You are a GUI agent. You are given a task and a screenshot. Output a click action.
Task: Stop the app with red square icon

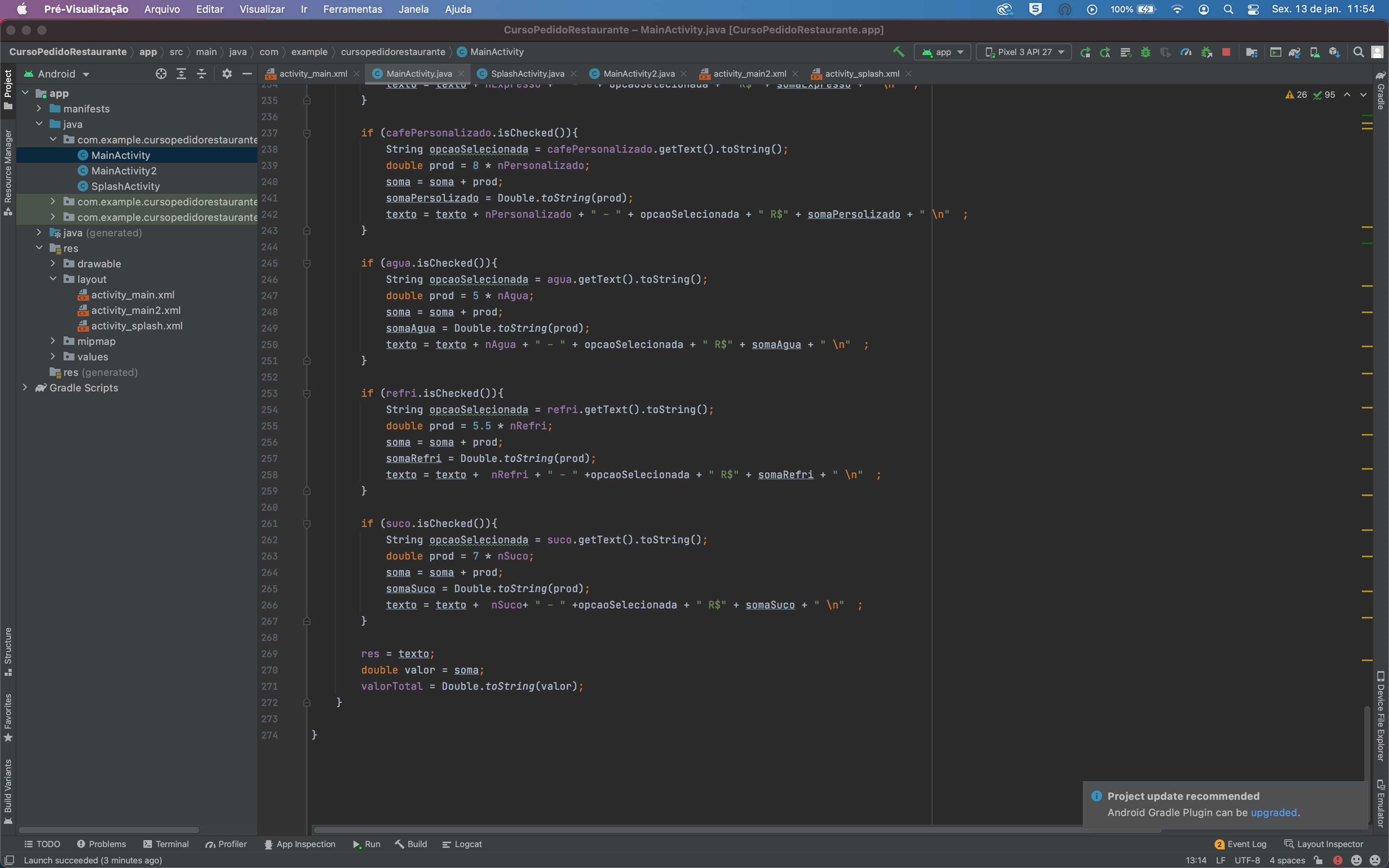(x=1227, y=52)
